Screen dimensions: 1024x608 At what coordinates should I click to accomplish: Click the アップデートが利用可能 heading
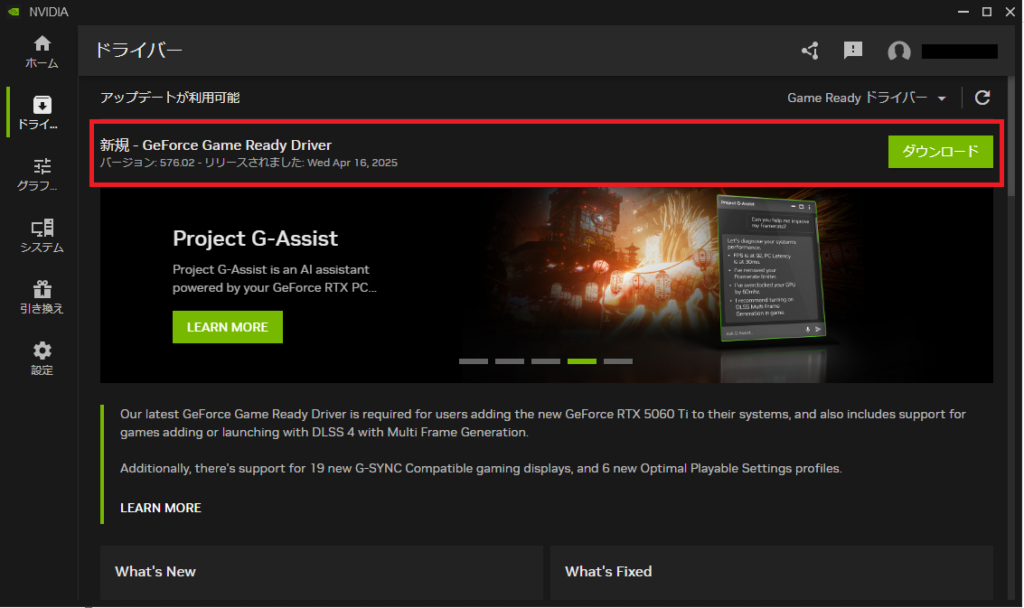click(x=170, y=97)
